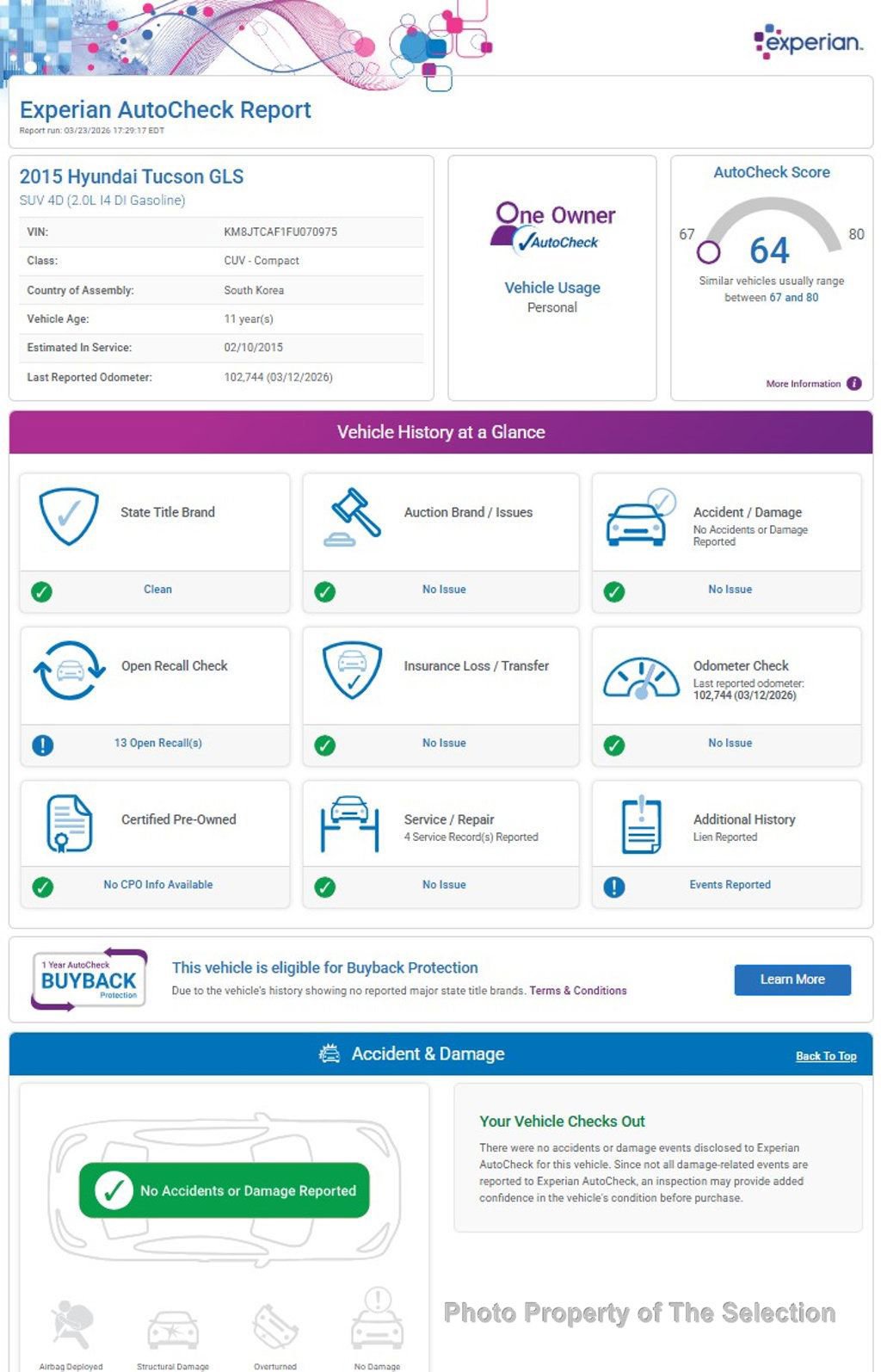Click the Accident / Damage car icon
881x1372 pixels.
coord(641,517)
